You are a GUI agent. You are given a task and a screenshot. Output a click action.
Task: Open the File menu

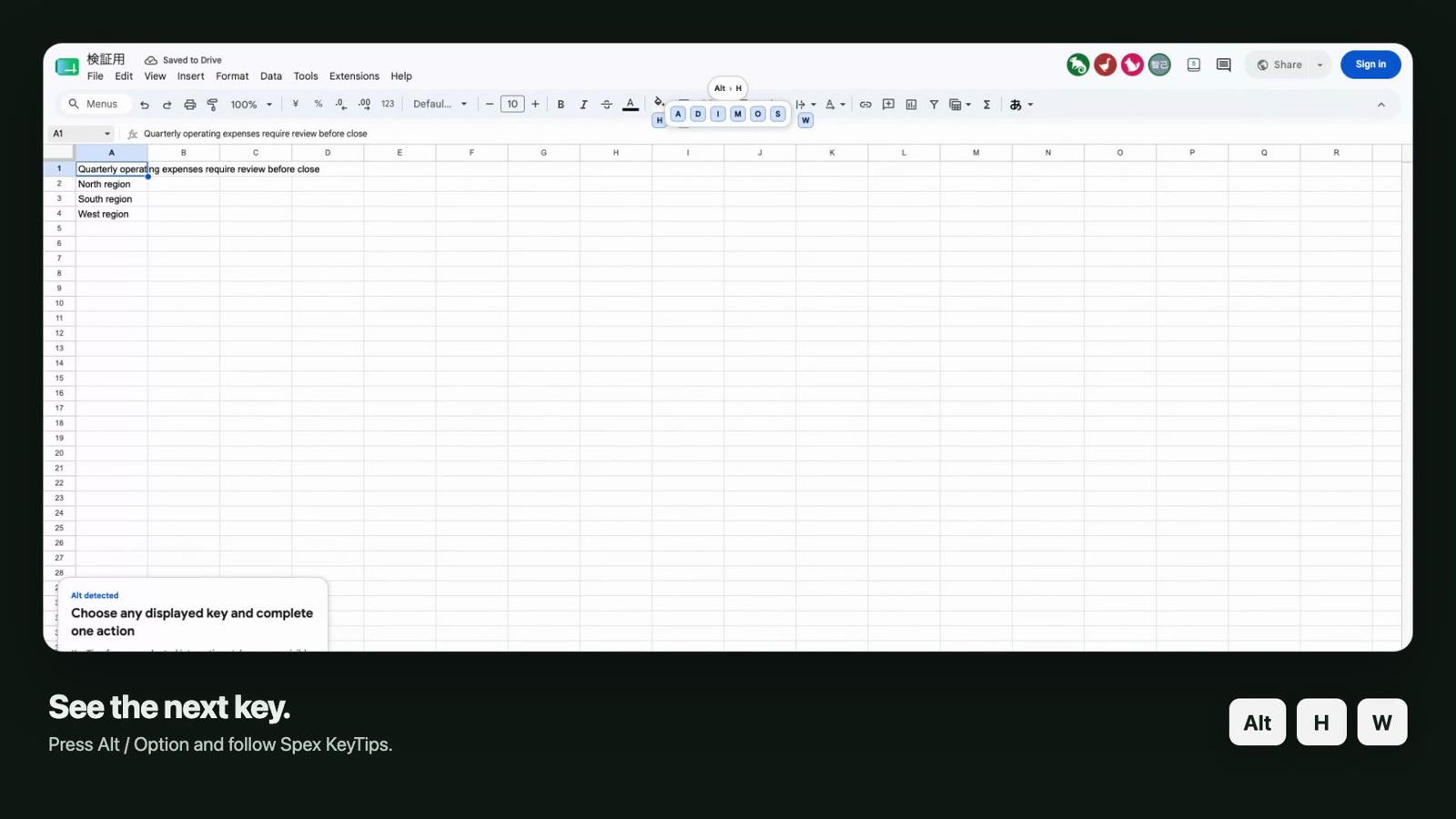95,76
